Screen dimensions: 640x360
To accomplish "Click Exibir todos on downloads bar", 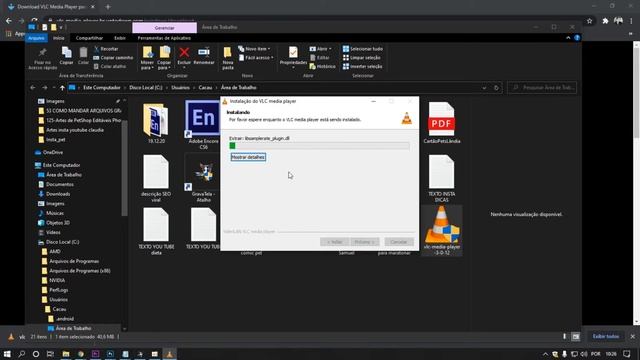I will pos(606,336).
